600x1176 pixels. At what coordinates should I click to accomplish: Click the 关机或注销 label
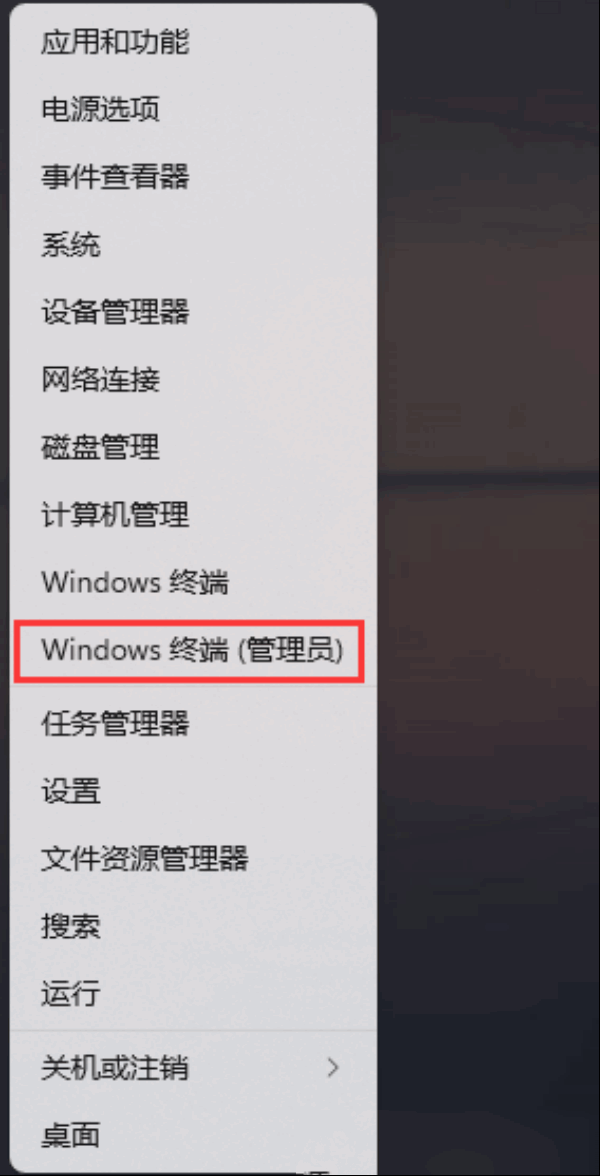[x=115, y=1068]
